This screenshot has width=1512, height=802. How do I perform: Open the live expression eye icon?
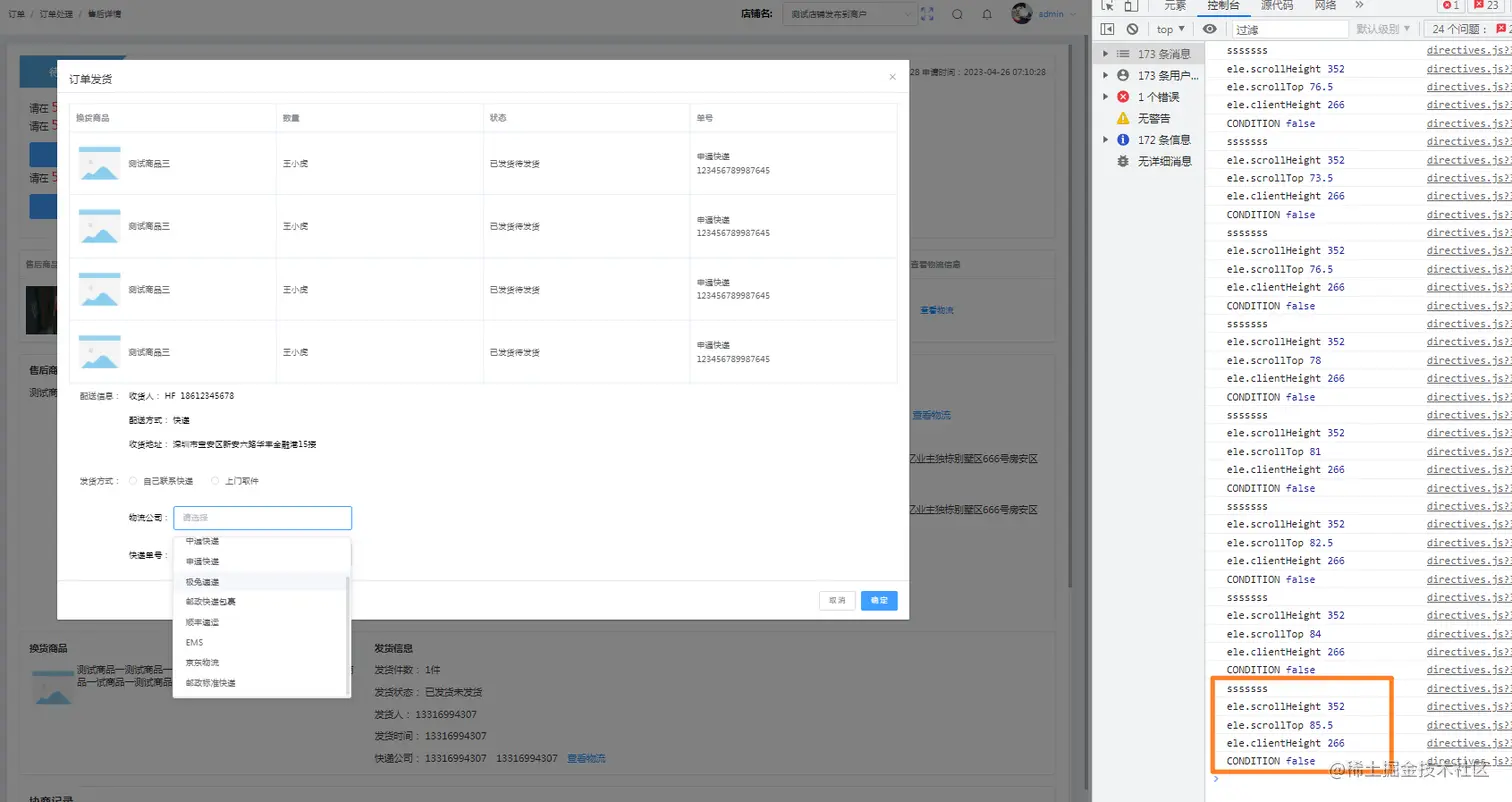coord(1210,29)
